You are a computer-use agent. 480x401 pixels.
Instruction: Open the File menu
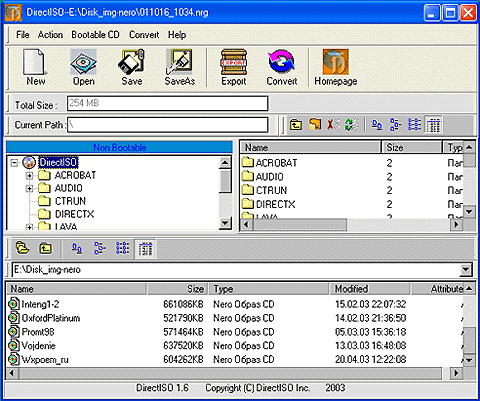click(x=23, y=35)
